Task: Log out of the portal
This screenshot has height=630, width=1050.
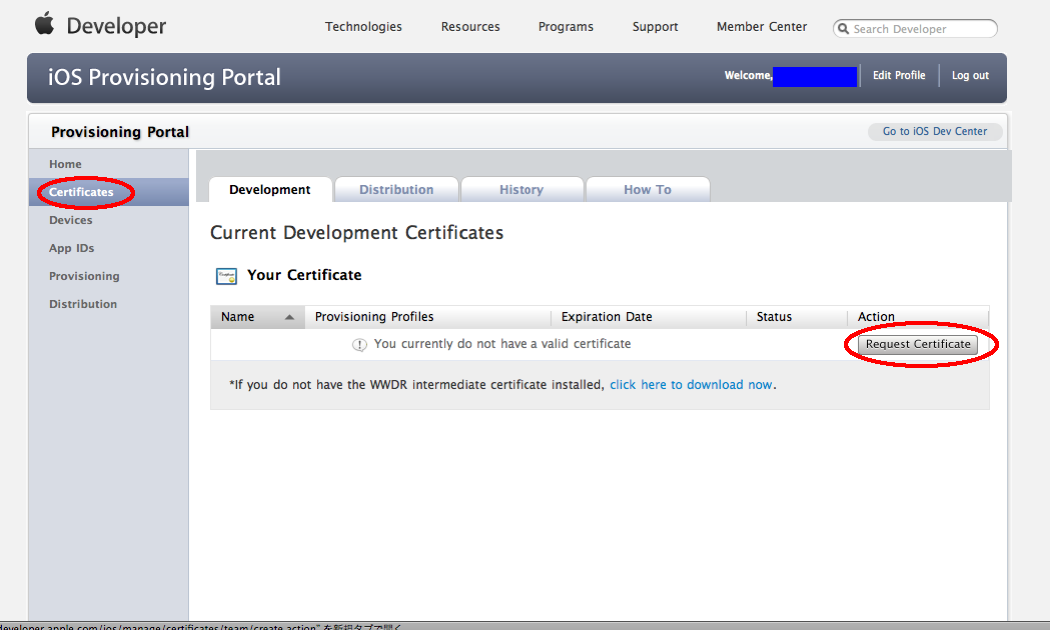Action: click(970, 76)
